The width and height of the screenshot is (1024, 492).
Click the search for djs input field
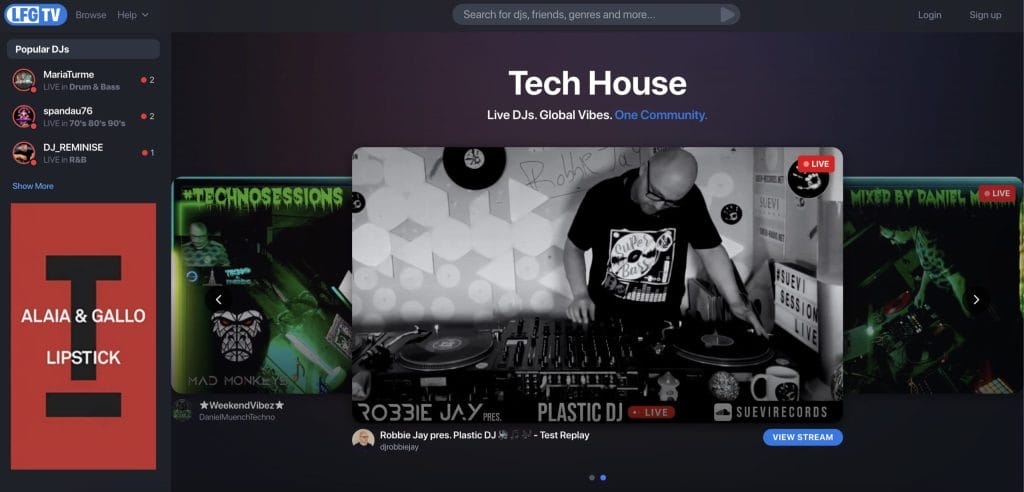[x=585, y=15]
